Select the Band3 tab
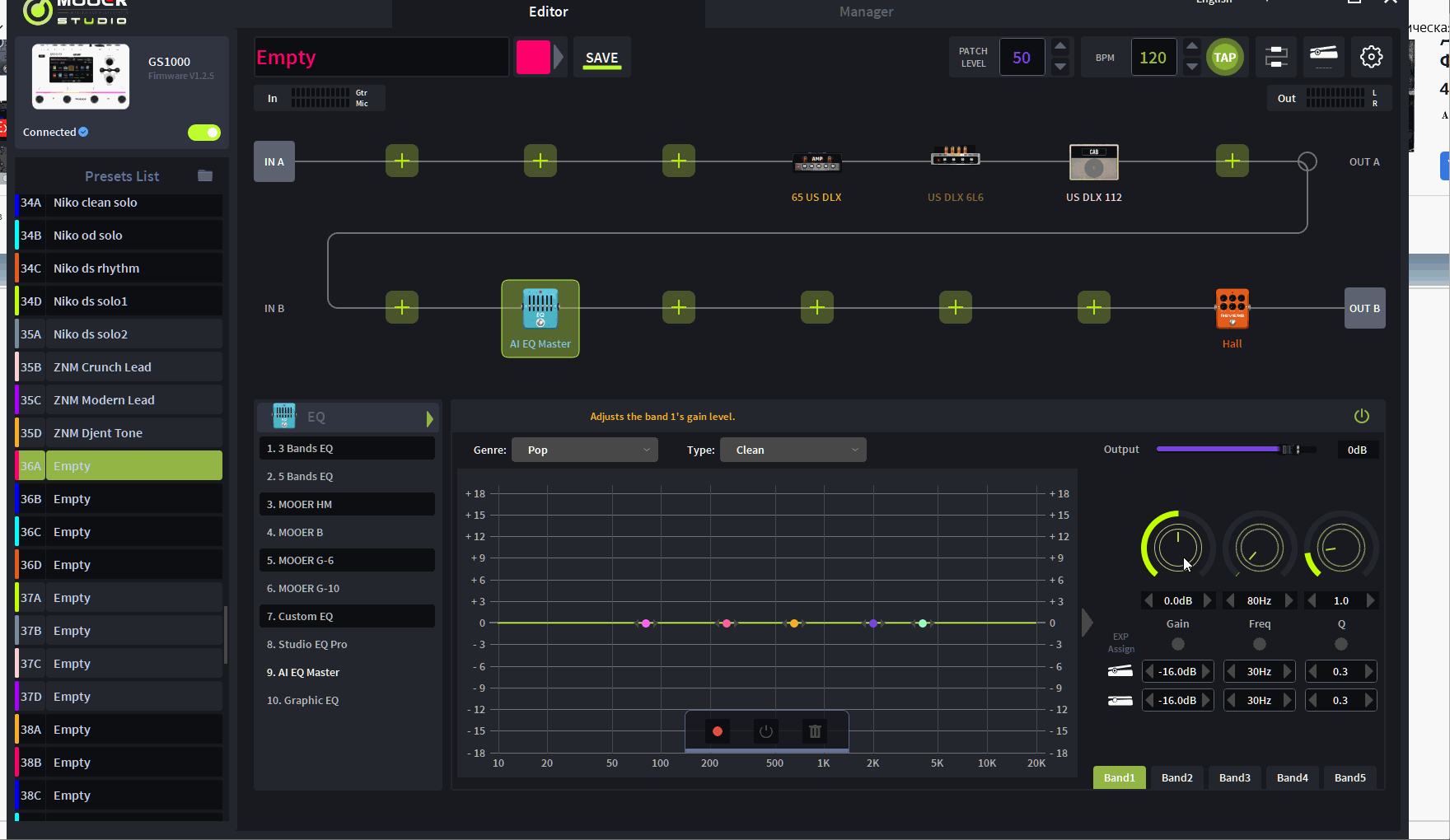 coord(1234,777)
